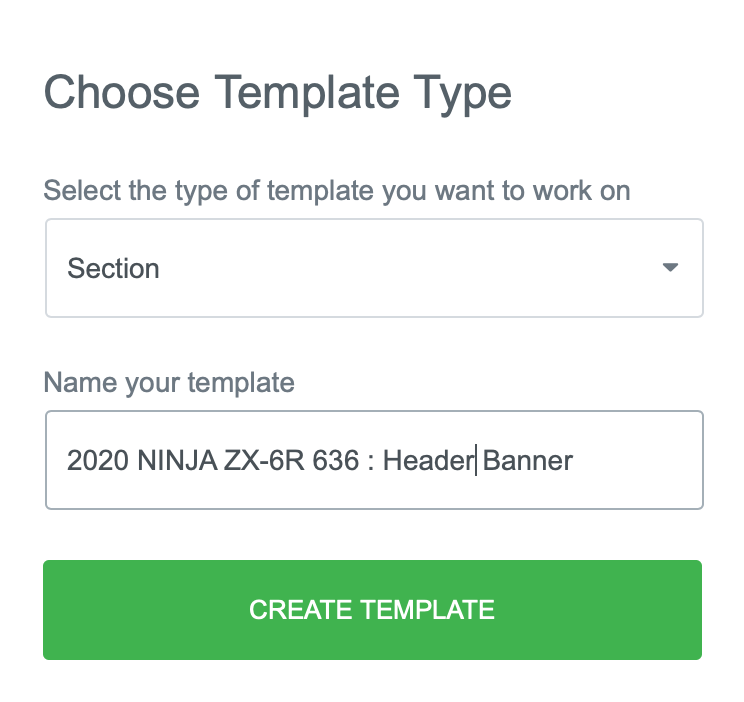Click the word 'Banner' in the name field

(x=528, y=461)
